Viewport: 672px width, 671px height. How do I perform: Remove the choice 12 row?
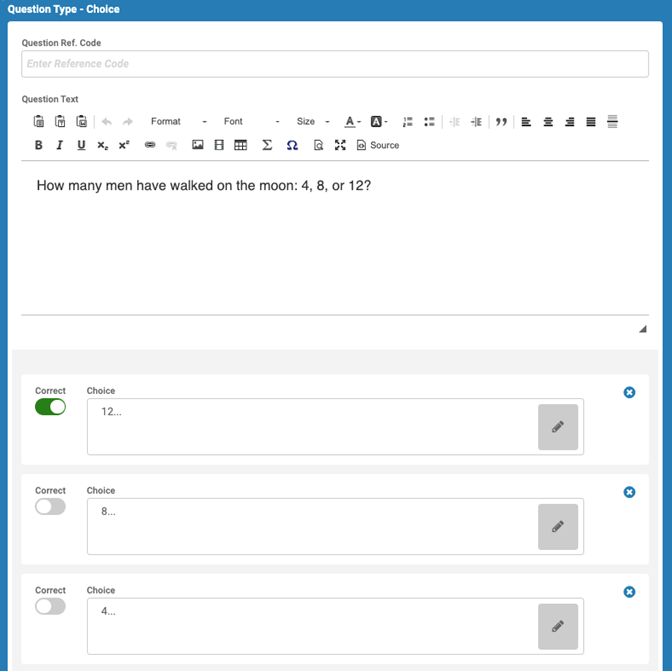629,392
